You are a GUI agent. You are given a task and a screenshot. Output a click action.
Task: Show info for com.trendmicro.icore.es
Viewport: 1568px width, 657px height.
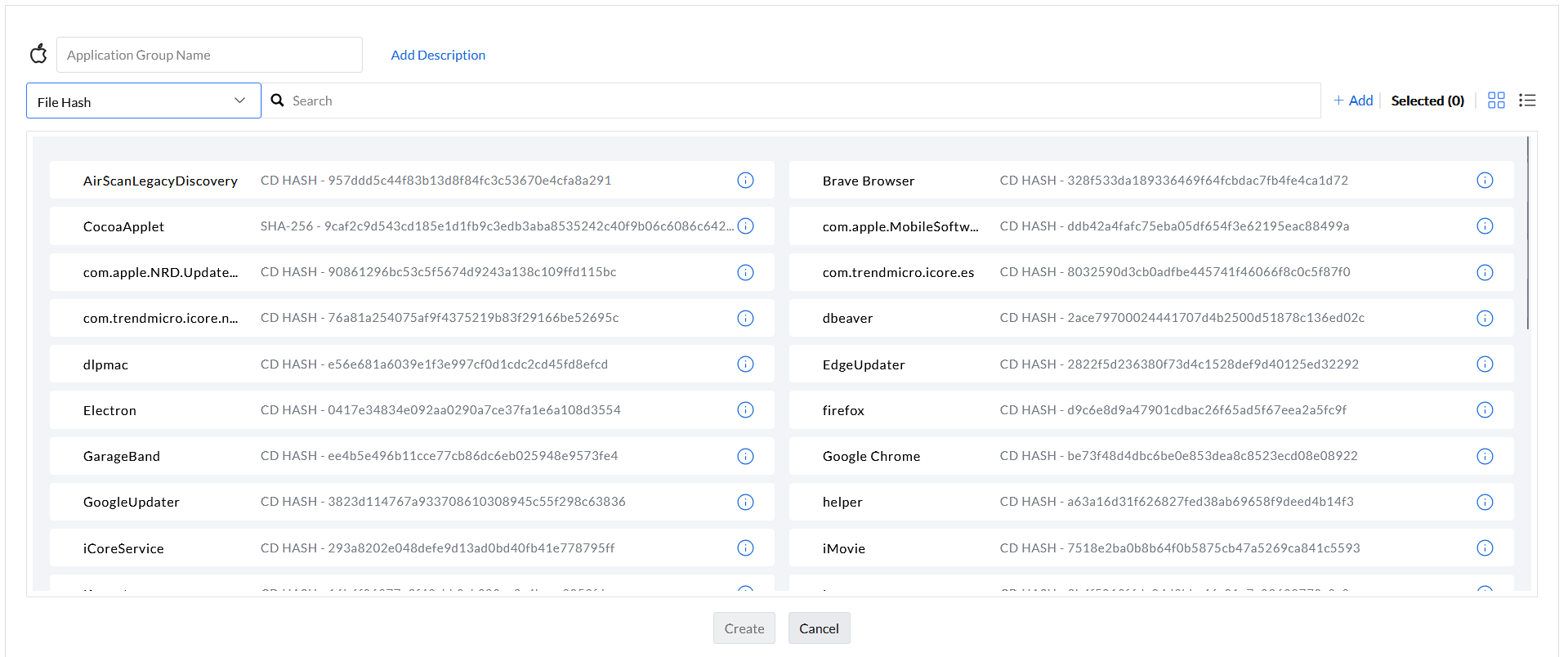pos(1485,272)
